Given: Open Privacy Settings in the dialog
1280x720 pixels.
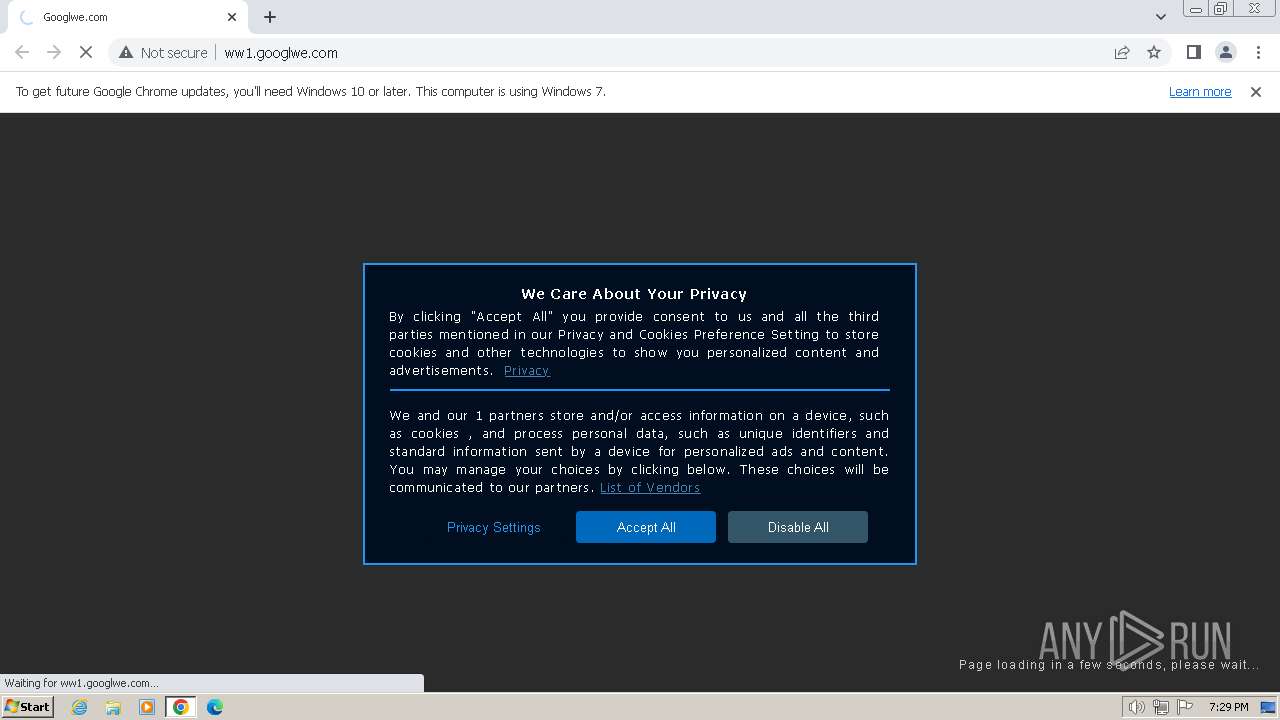Looking at the screenshot, I should point(494,527).
